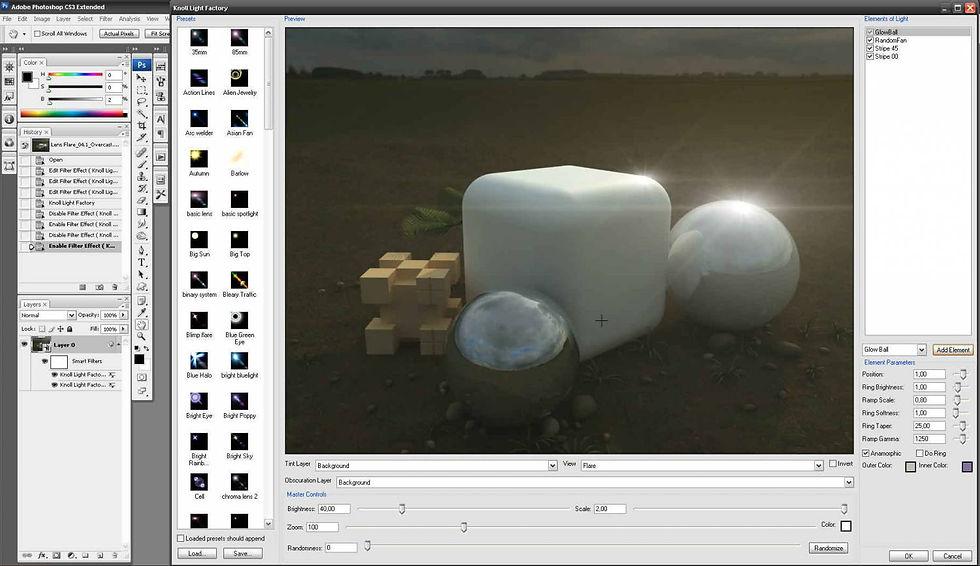Open the Outer Color swatch
The height and width of the screenshot is (566, 980).
click(911, 466)
